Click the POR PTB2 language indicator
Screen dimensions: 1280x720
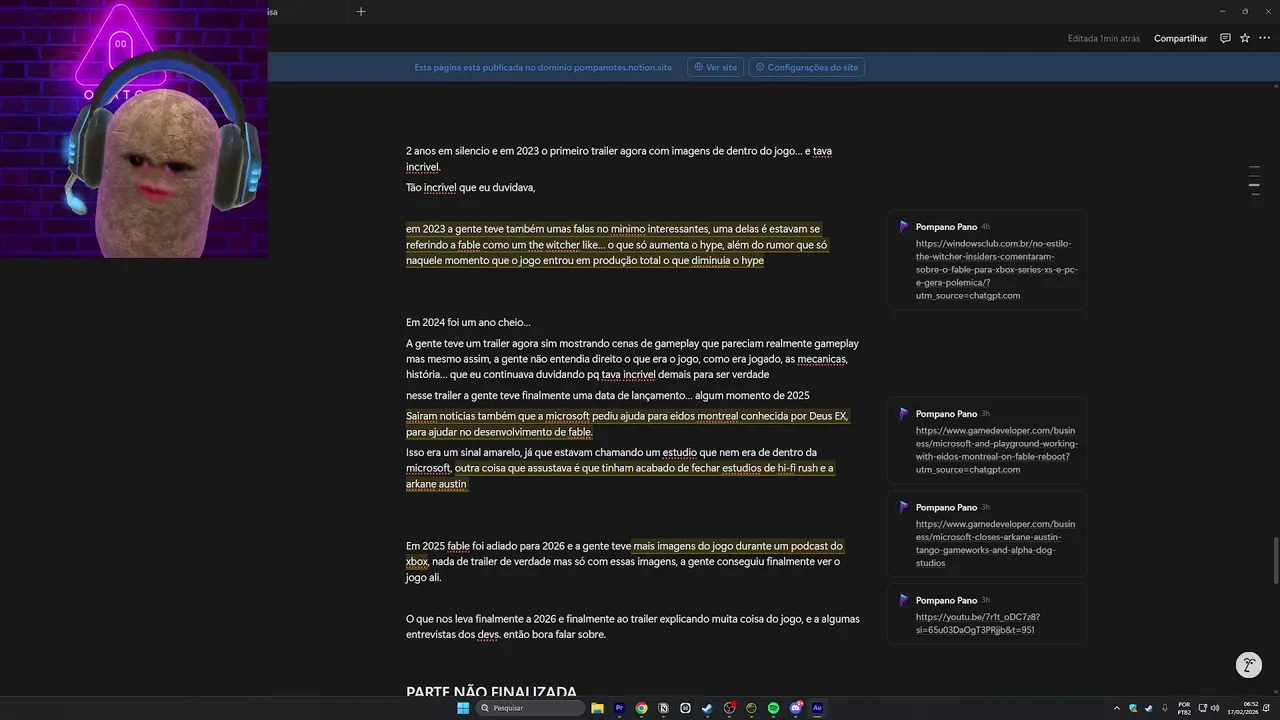pos(1184,708)
